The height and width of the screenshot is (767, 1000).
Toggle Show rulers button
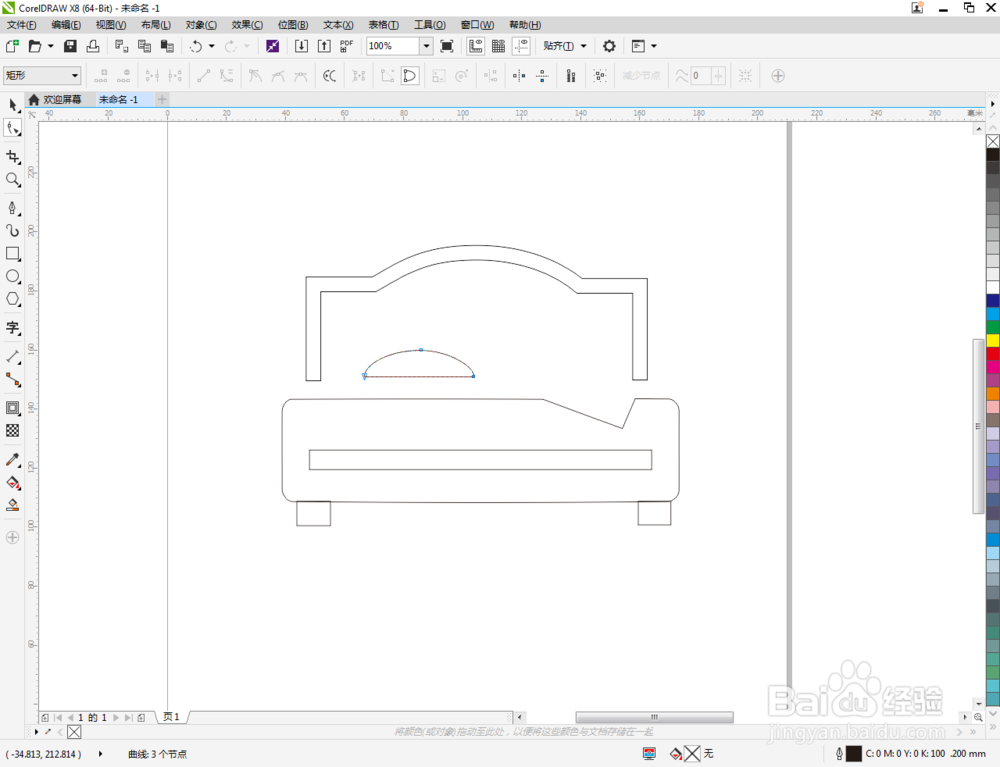476,46
